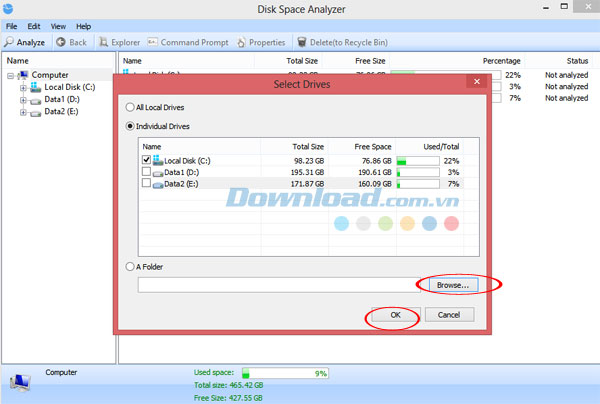Check the Data2 (E:) drive checkbox
This screenshot has width=600, height=404.
pyautogui.click(x=147, y=184)
